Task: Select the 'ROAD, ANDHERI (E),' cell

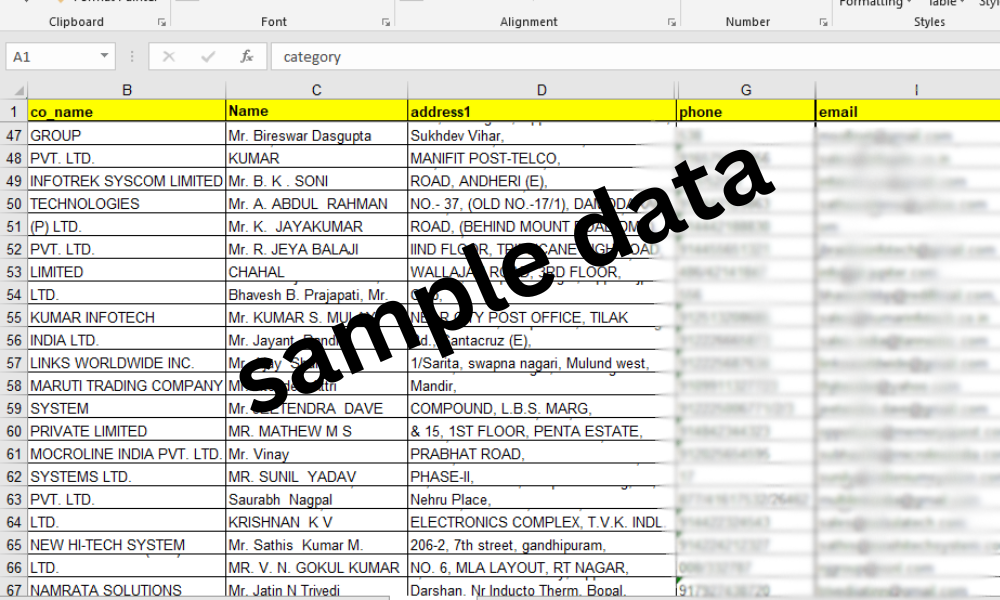Action: [541, 181]
